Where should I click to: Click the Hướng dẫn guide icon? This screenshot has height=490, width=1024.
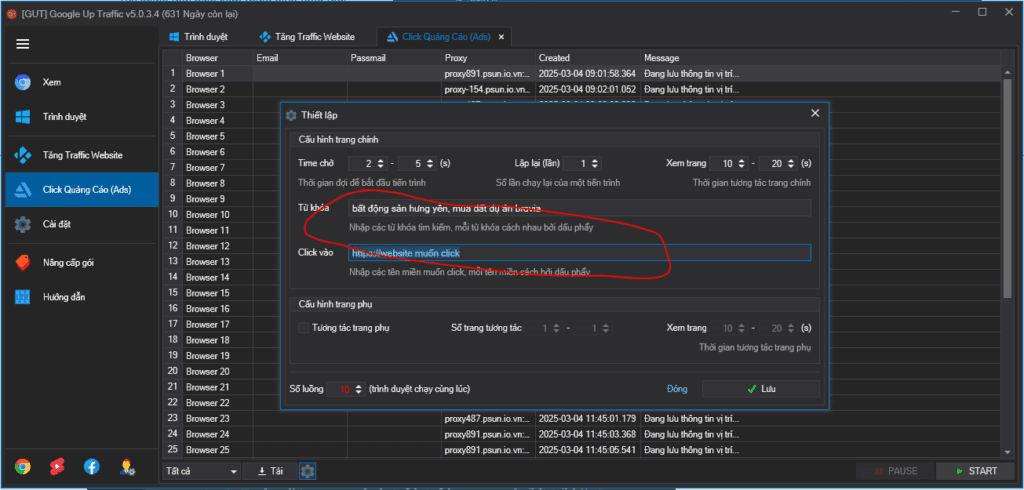23,297
